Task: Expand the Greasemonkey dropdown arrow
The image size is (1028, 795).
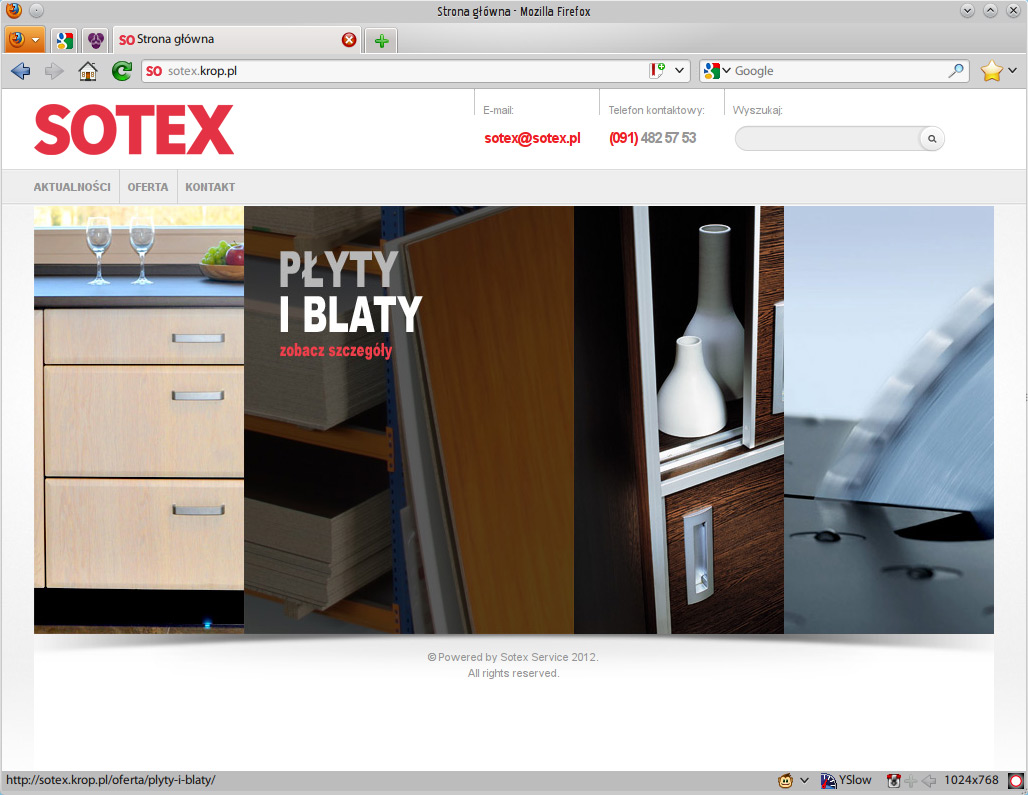Action: tap(804, 780)
